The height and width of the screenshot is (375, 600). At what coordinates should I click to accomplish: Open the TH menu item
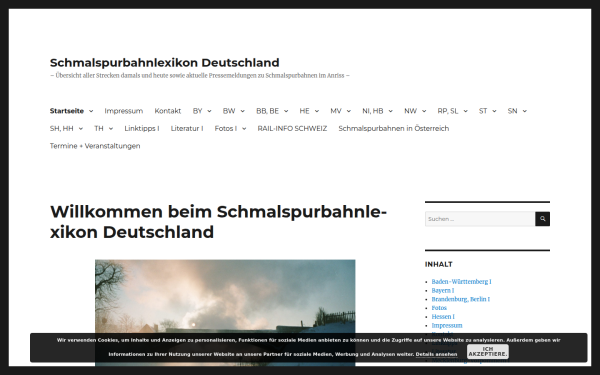pyautogui.click(x=99, y=129)
